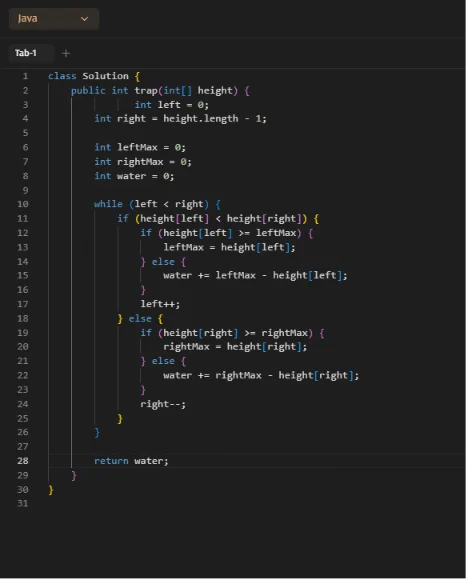Click 'water += rightMax - height[right];' line
The image size is (466, 579).
click(x=261, y=376)
